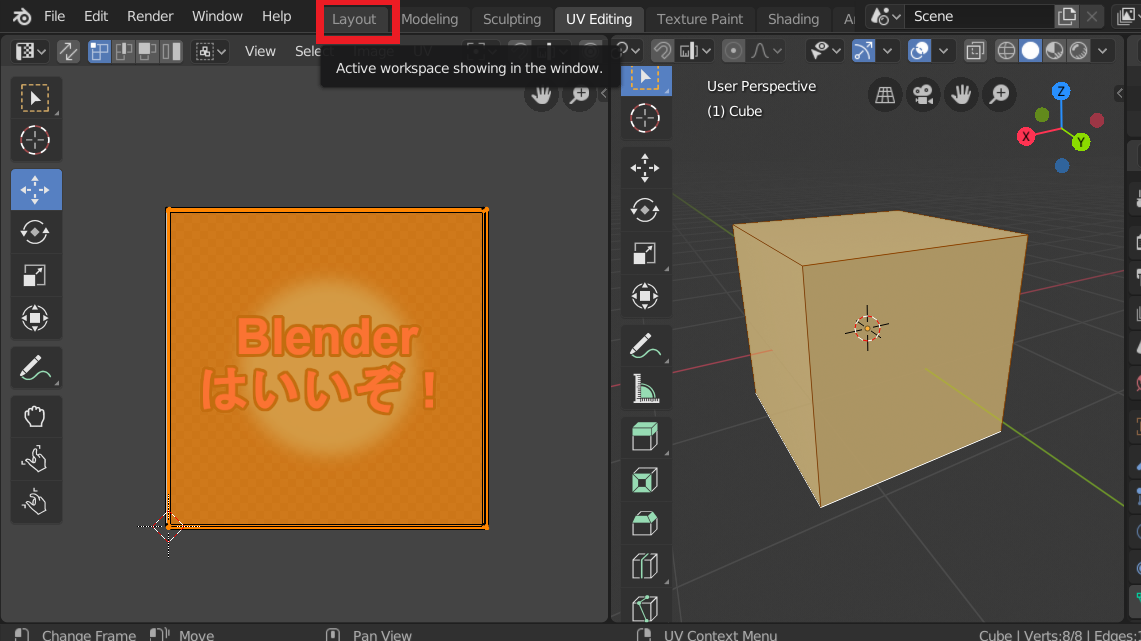Select the Cursor tool in 3D viewport
This screenshot has height=641, width=1141.
click(x=645, y=118)
